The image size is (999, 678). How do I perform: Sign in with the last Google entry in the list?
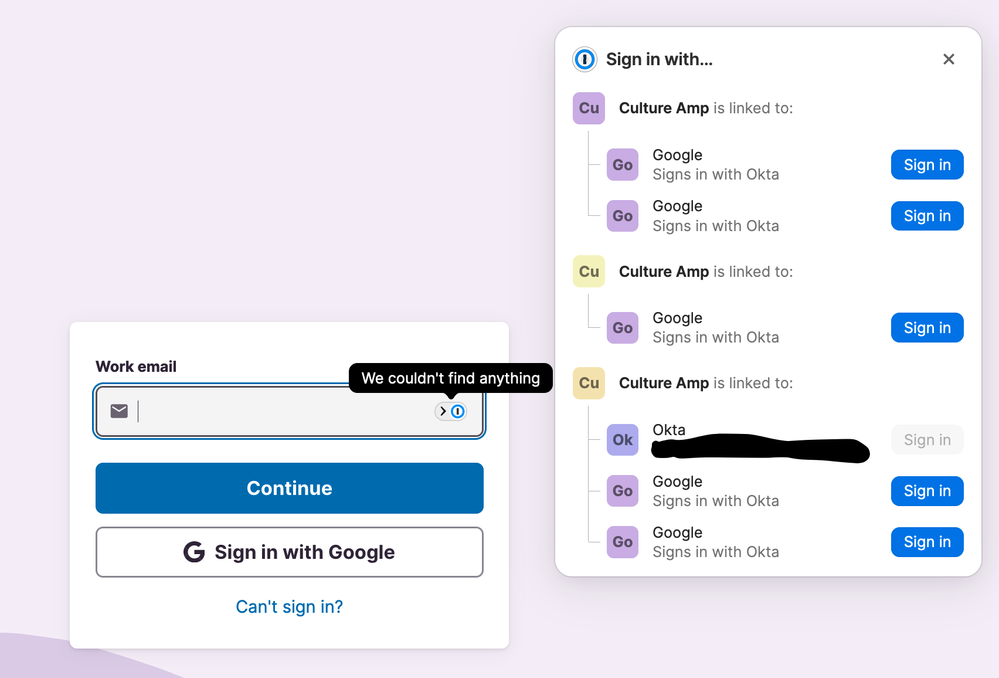click(927, 542)
